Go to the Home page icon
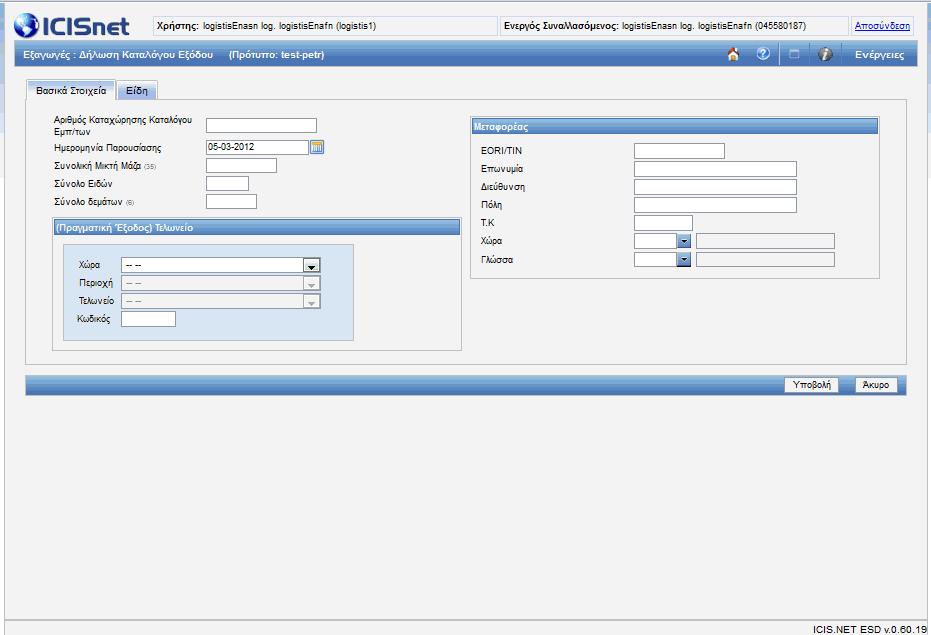Image resolution: width=931 pixels, height=635 pixels. [733, 54]
